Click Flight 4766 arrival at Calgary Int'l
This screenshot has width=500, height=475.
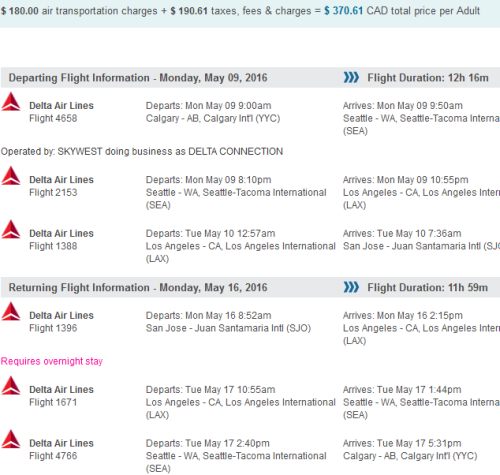click(410, 449)
